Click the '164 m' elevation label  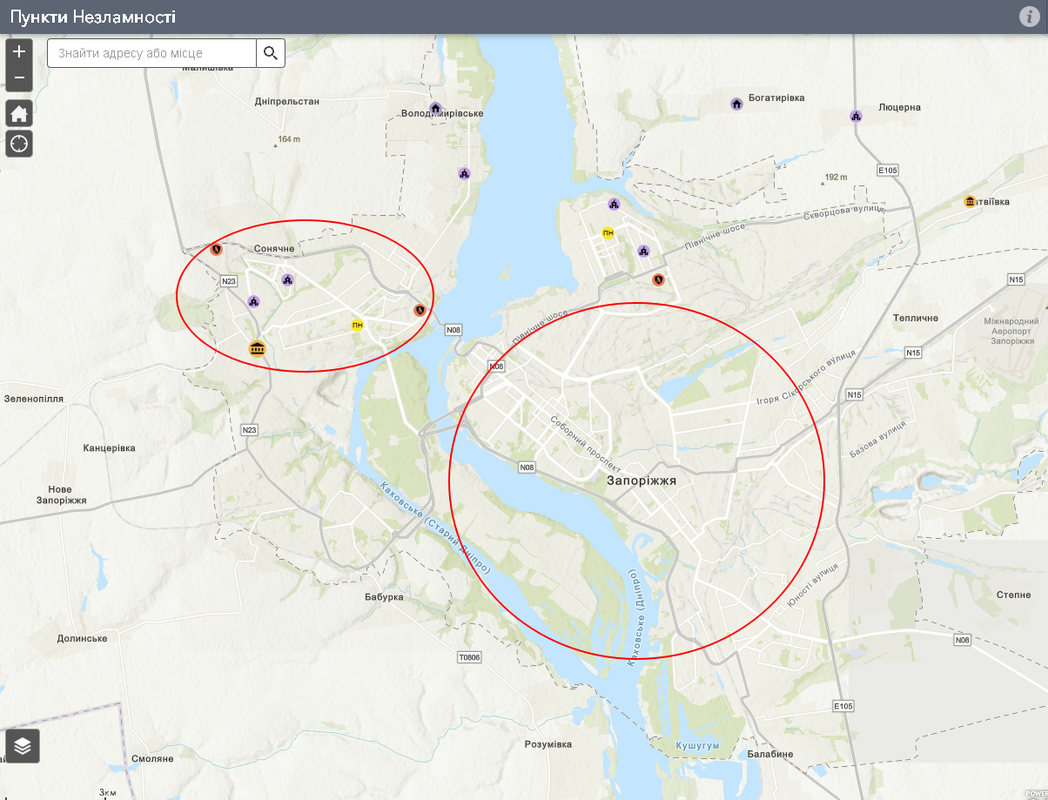coord(287,140)
